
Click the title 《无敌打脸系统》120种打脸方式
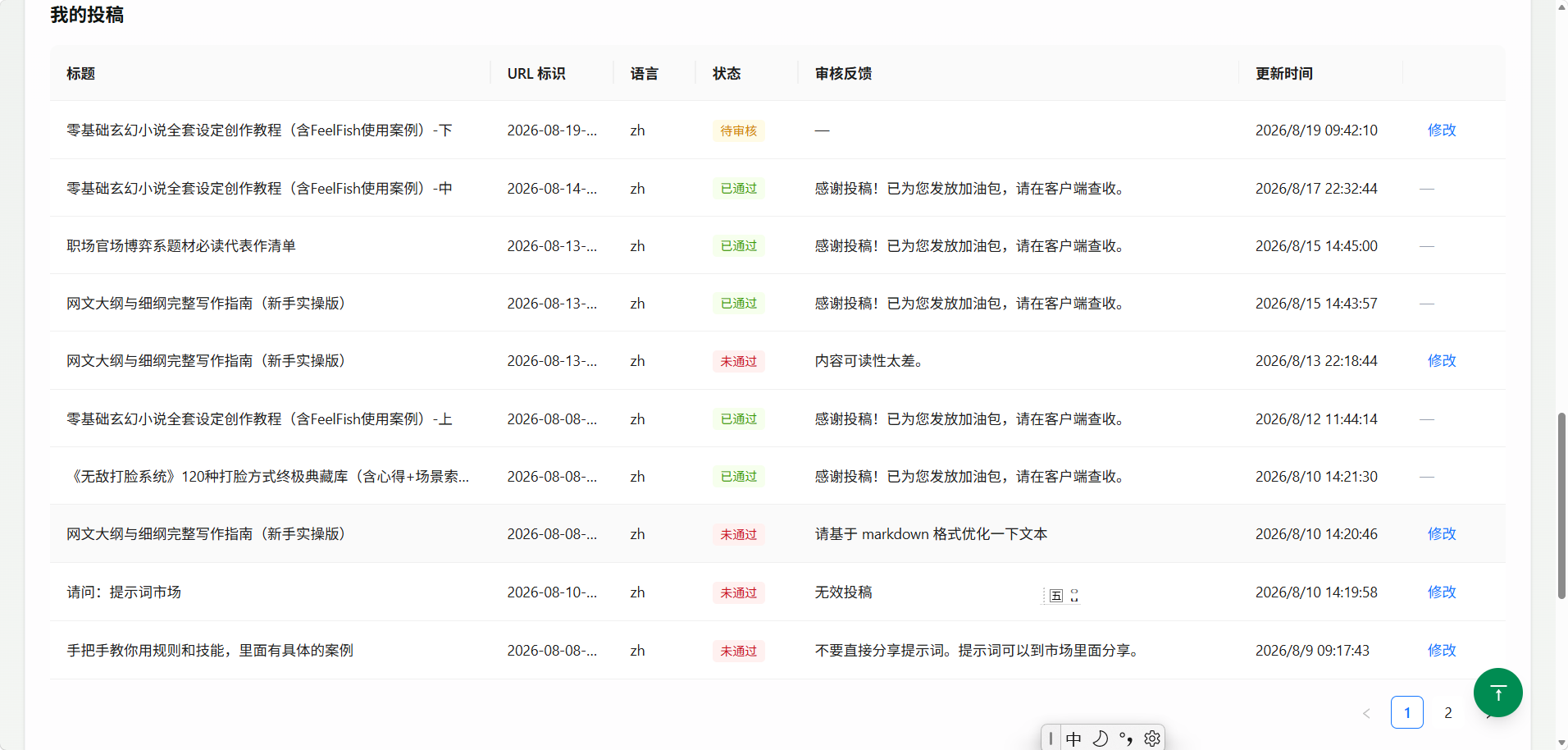pos(268,477)
